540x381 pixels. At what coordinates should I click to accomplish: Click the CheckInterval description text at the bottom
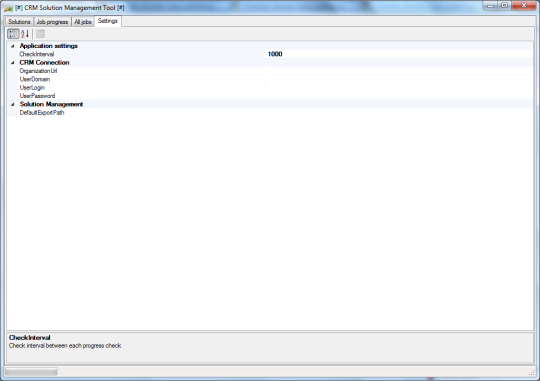tap(65, 346)
